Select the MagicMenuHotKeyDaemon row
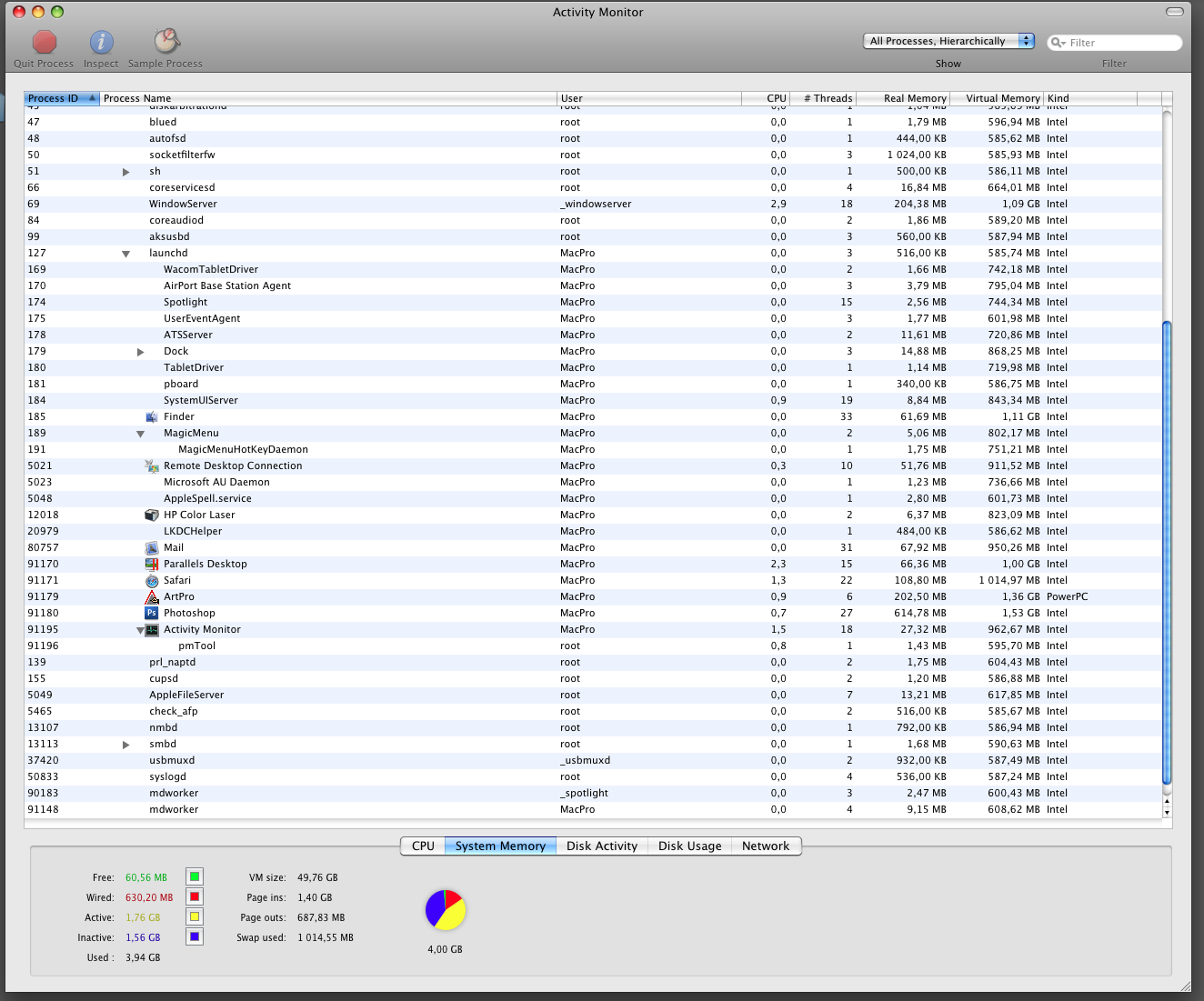This screenshot has width=1204, height=1001. click(x=594, y=449)
